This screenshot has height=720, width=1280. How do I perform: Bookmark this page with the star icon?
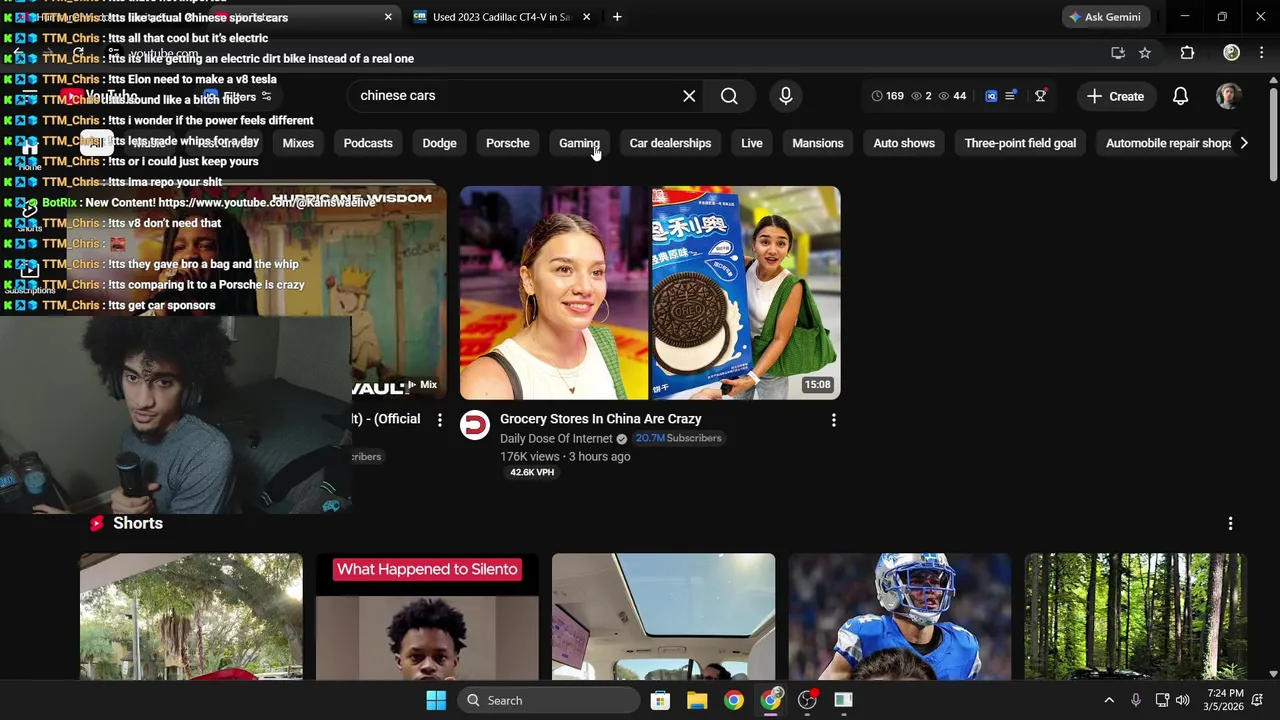[1145, 53]
